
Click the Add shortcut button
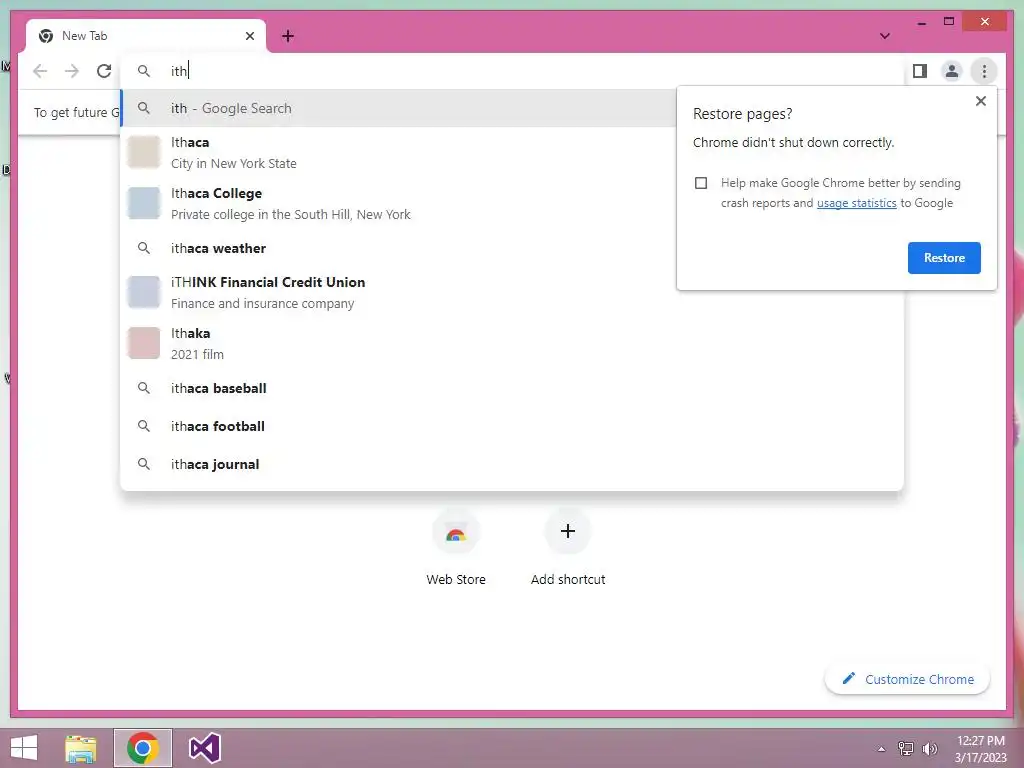(568, 549)
